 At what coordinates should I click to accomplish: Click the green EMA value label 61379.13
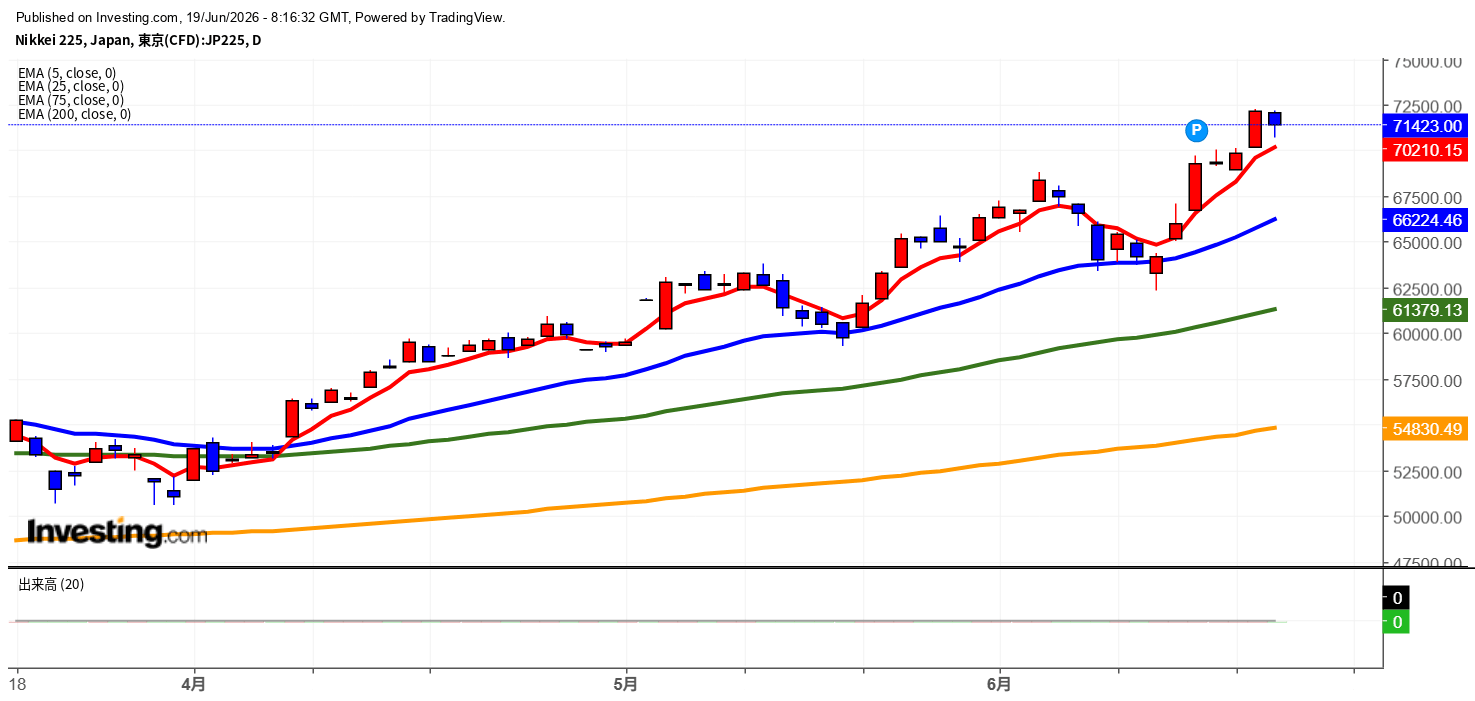tap(1427, 310)
